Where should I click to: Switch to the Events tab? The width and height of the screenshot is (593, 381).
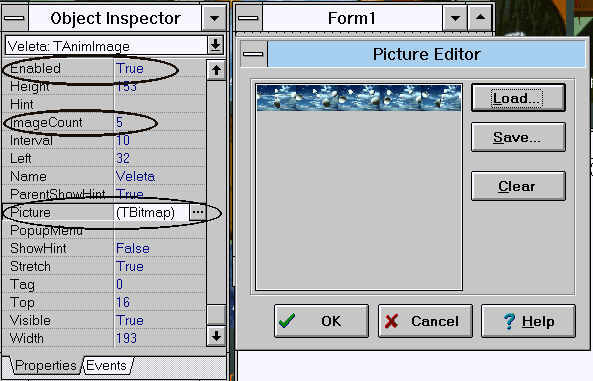tap(107, 365)
